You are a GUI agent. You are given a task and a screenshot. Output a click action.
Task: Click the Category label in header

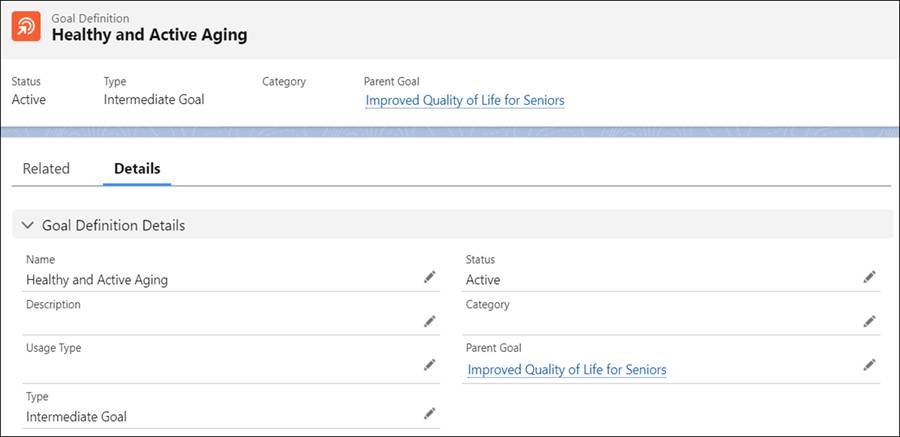point(284,82)
